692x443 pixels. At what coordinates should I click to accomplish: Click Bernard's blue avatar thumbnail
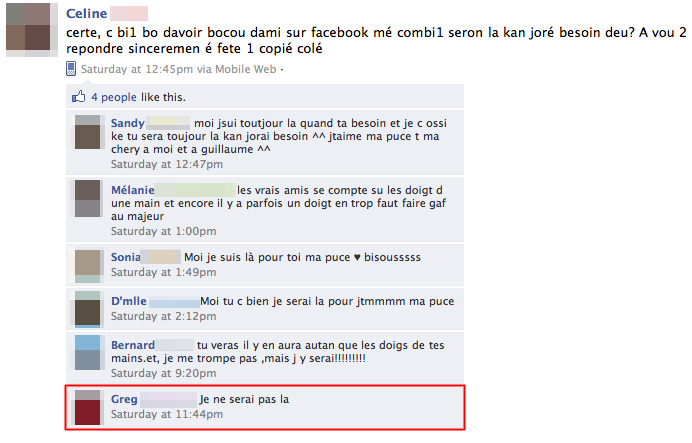(x=87, y=353)
